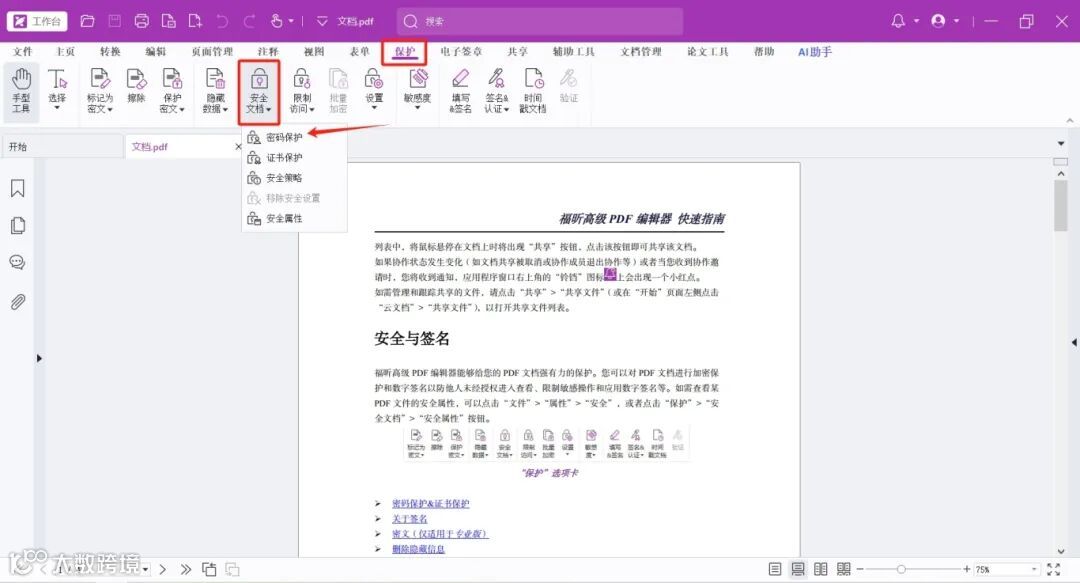This screenshot has height=583, width=1080.
Task: Open the 设置 settings tool in ribbon
Action: click(x=374, y=90)
